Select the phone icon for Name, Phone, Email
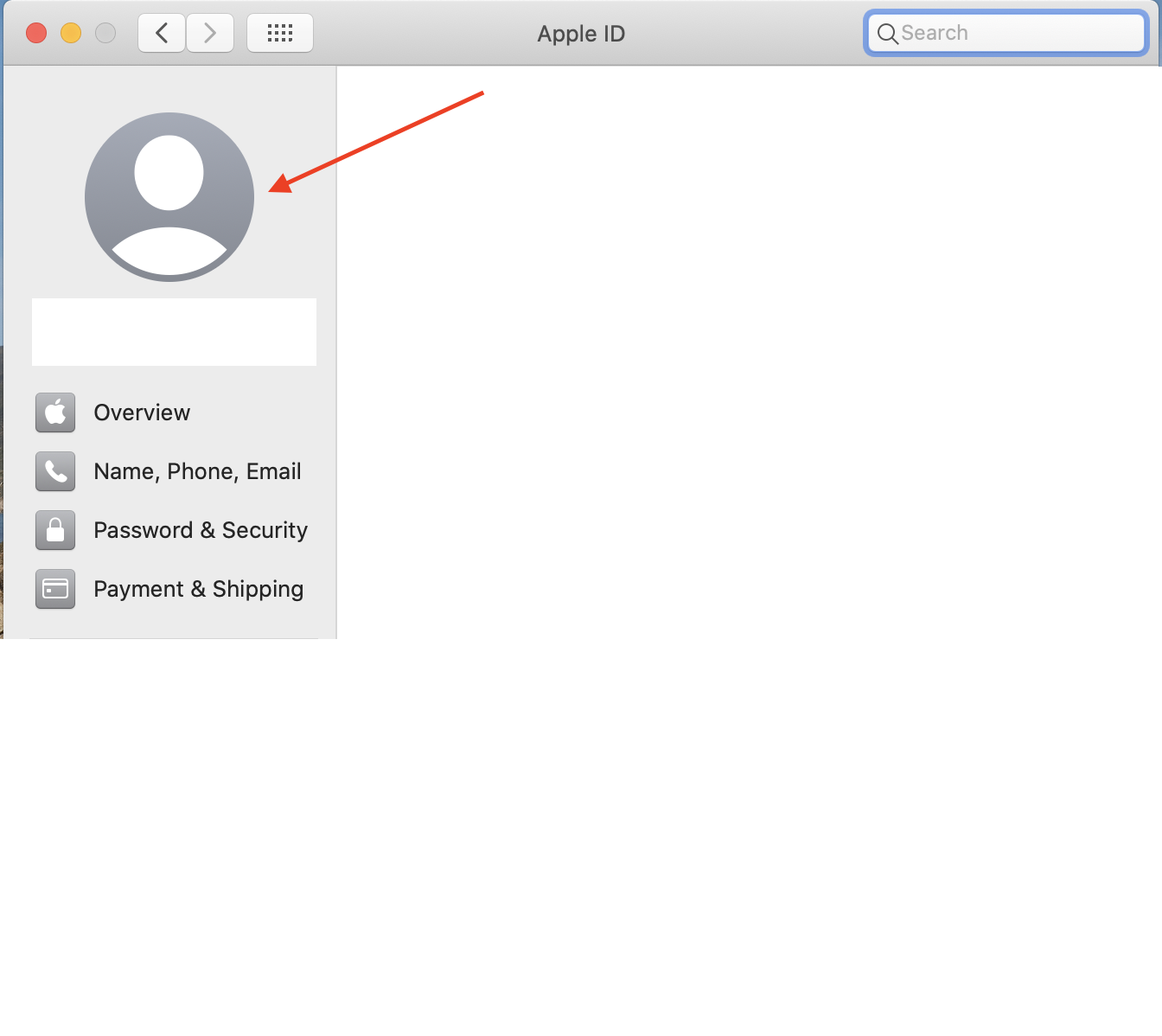The image size is (1162, 1036). (55, 471)
